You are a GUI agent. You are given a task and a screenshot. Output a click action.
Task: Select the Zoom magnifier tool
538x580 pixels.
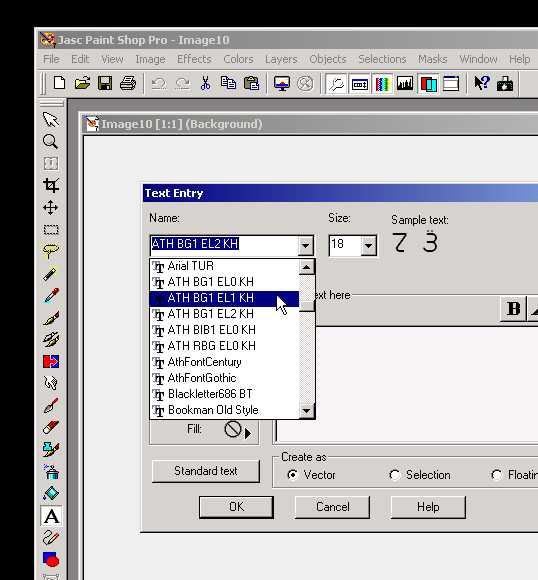point(51,141)
